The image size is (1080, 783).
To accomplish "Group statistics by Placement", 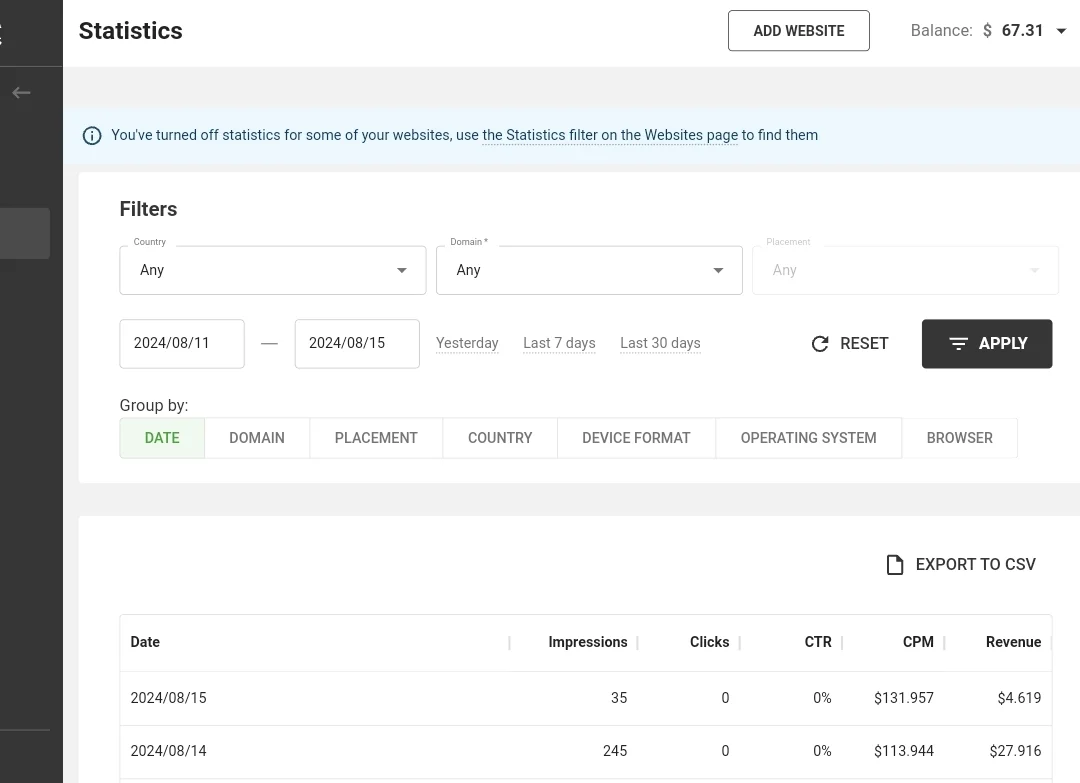I will click(x=376, y=438).
